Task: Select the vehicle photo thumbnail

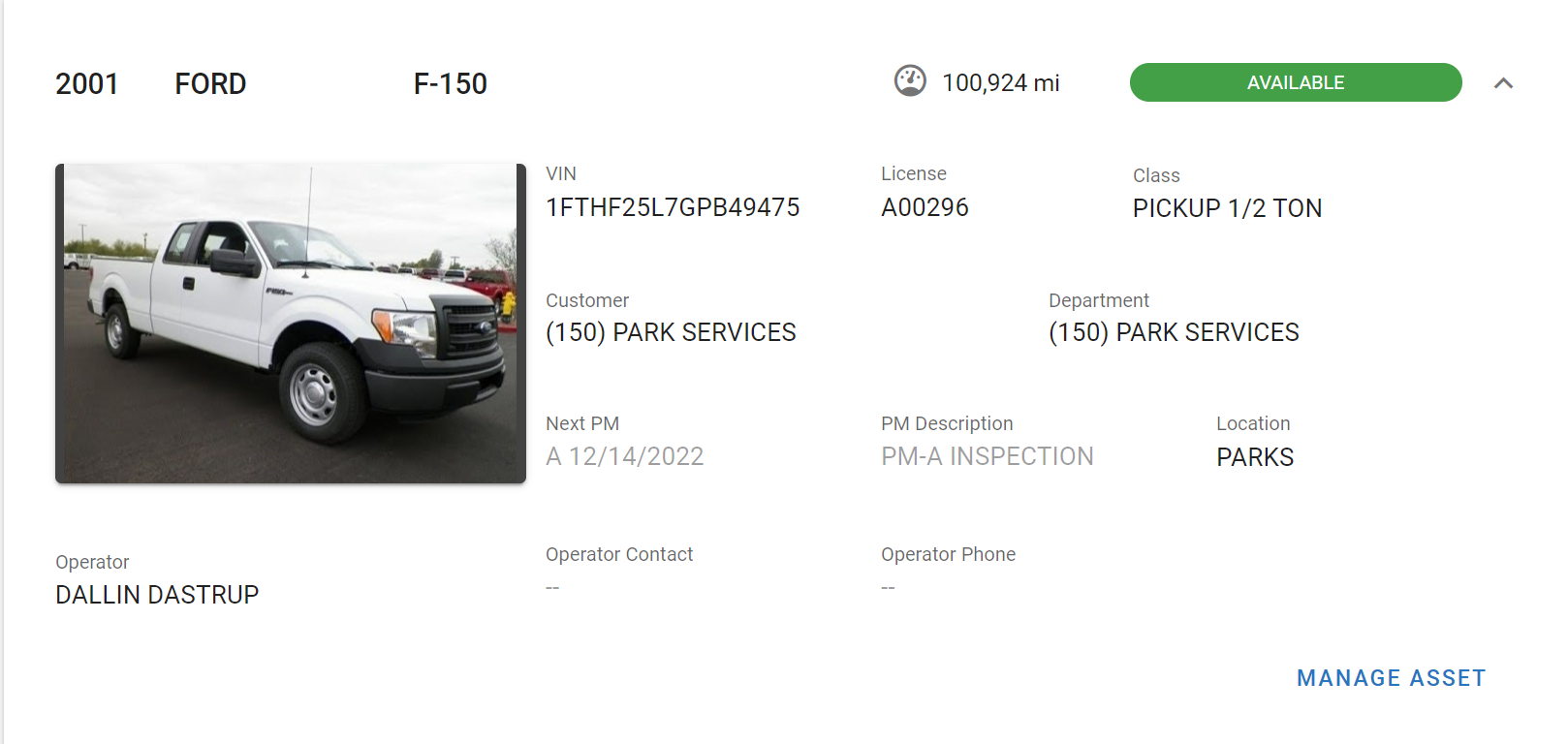Action: click(288, 323)
